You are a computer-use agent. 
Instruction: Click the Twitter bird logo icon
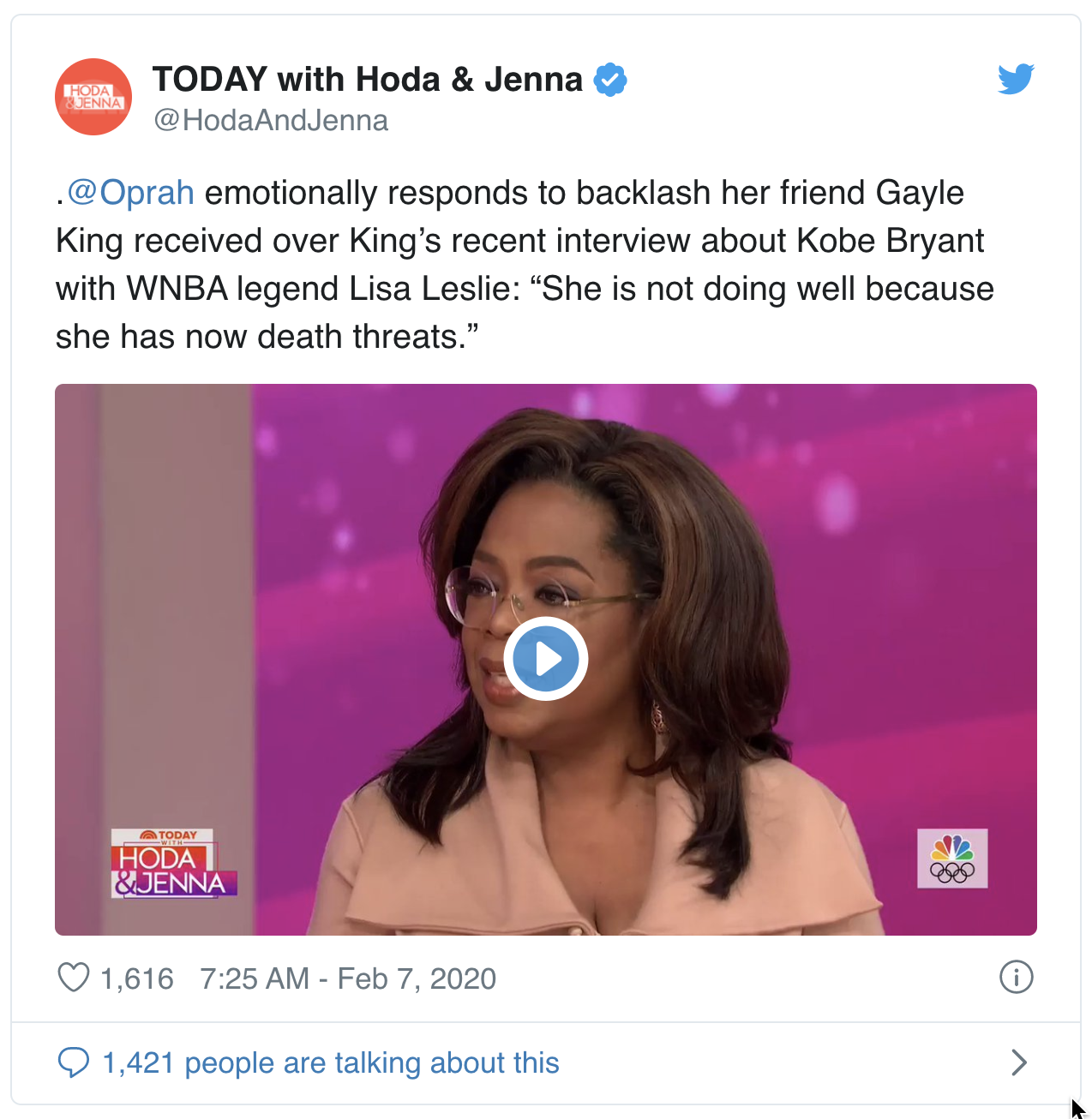pyautogui.click(x=1016, y=79)
